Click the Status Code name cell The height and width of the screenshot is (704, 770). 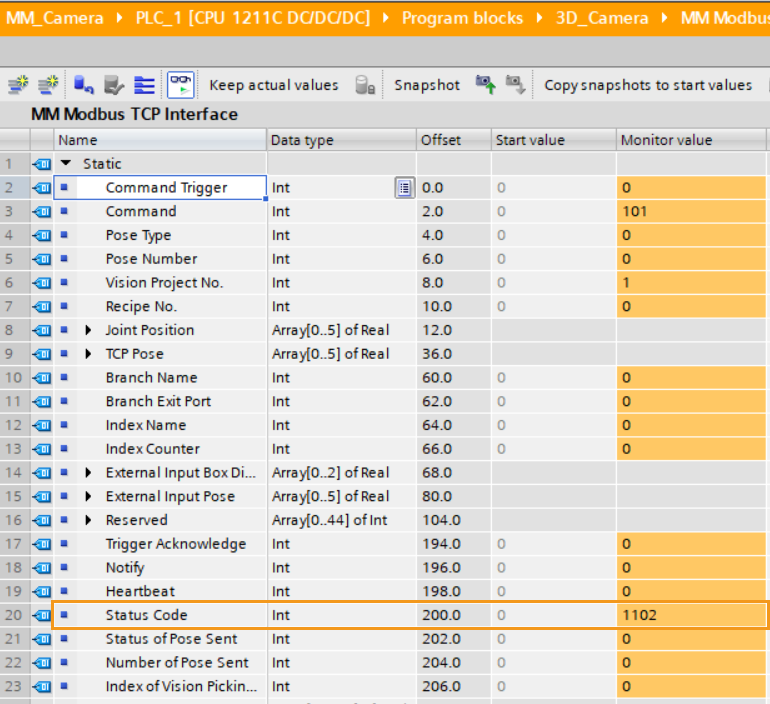pos(146,615)
